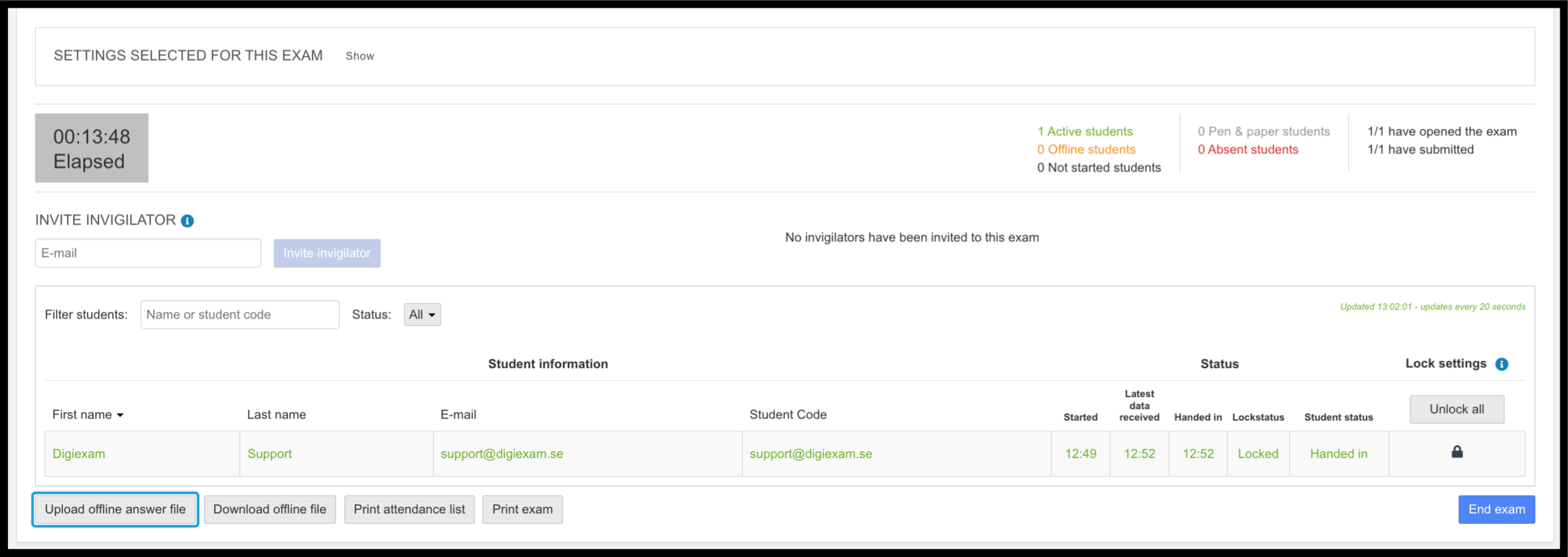Click the Last name column header

click(x=276, y=415)
